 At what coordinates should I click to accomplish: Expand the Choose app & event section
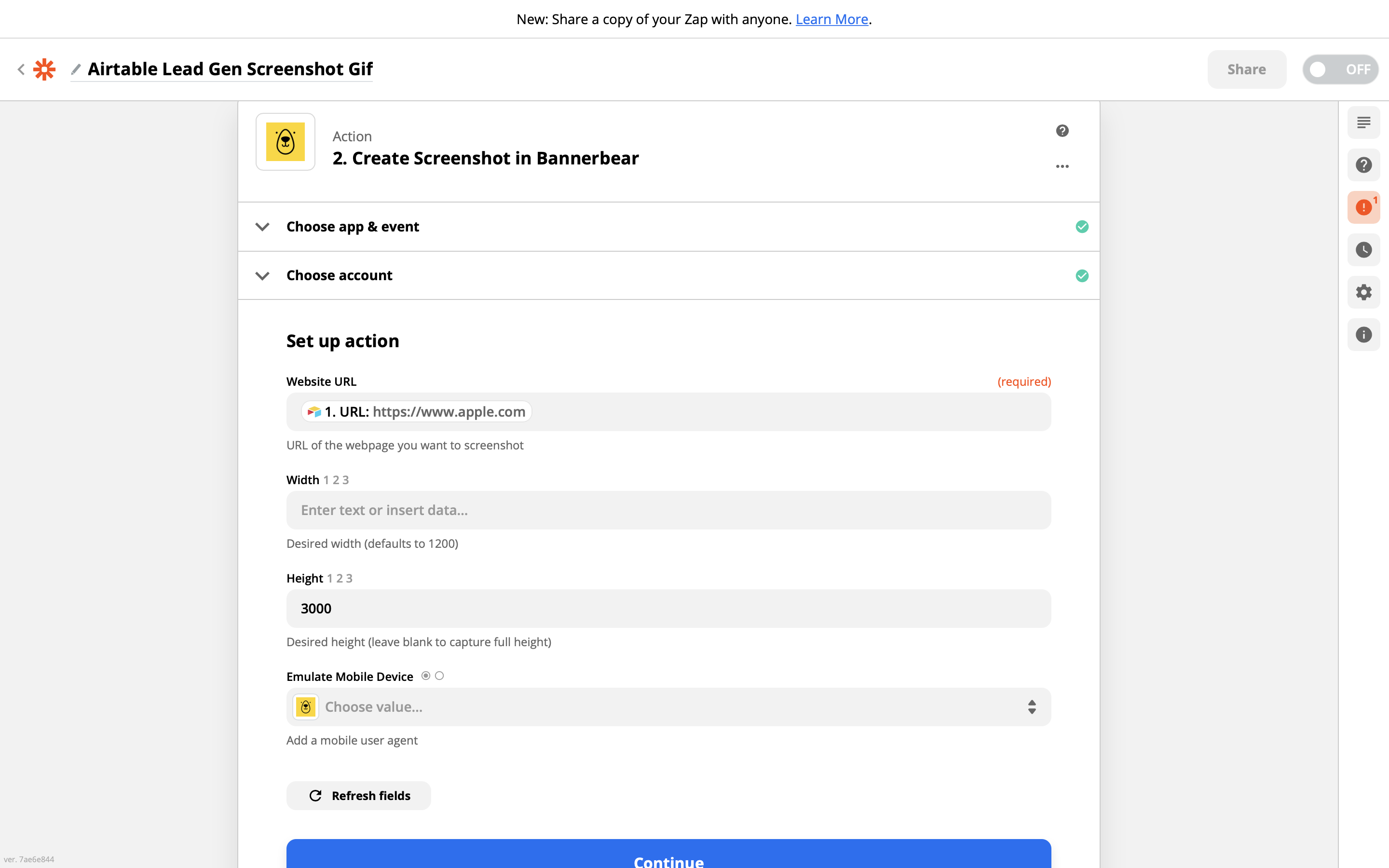click(x=353, y=227)
